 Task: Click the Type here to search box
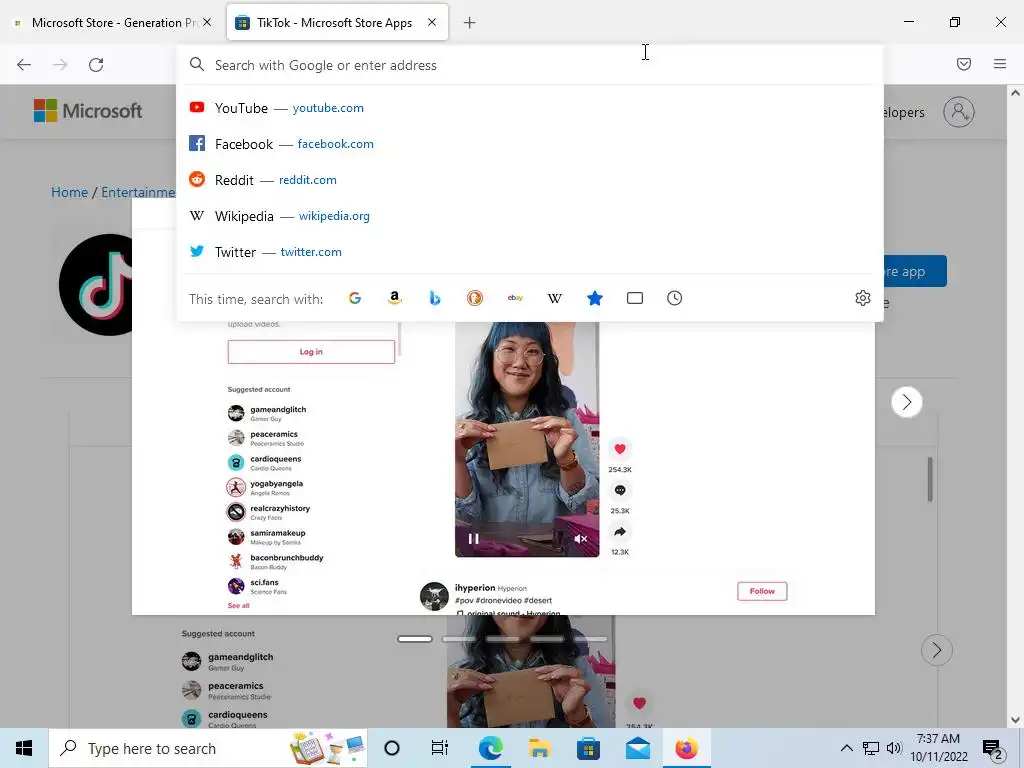[x=208, y=748]
